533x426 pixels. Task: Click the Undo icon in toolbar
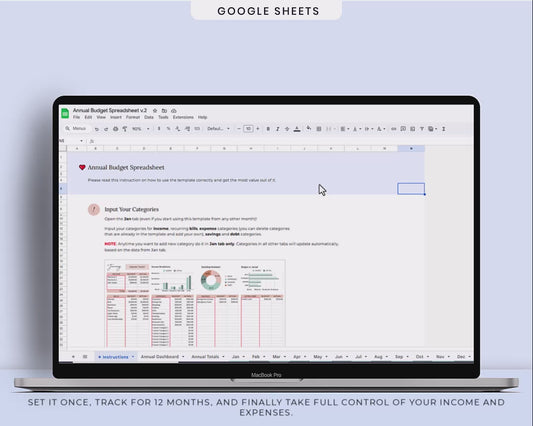[x=97, y=129]
